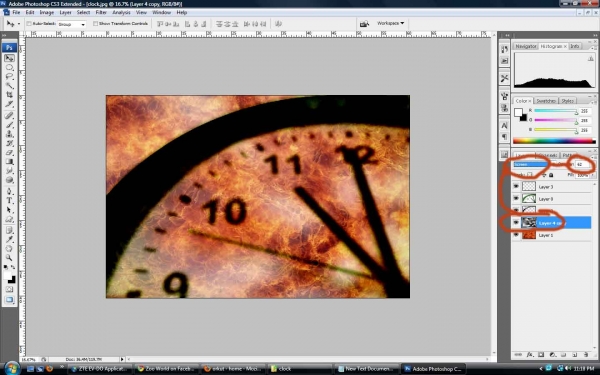
Task: Swap foreground and background colors in toolbox
Action: tap(13, 267)
